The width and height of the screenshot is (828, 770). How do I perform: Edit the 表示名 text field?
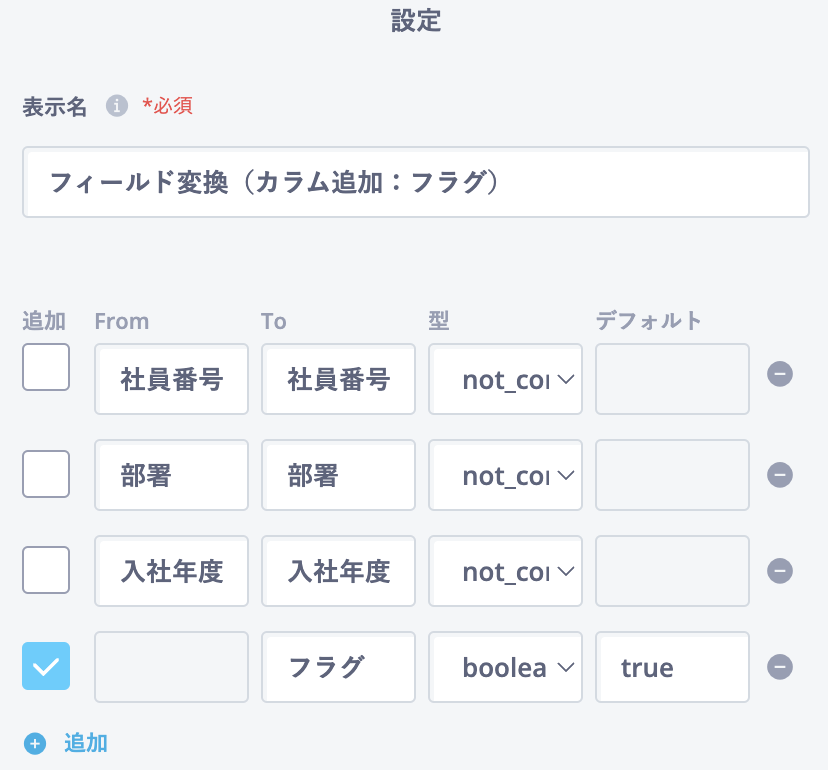[415, 183]
